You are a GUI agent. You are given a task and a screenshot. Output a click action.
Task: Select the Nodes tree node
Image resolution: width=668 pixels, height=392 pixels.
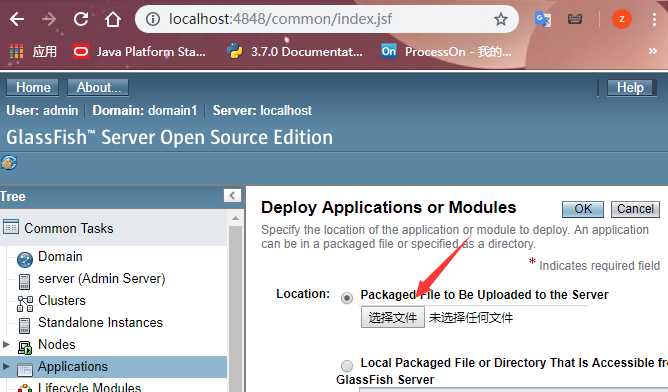(56, 344)
